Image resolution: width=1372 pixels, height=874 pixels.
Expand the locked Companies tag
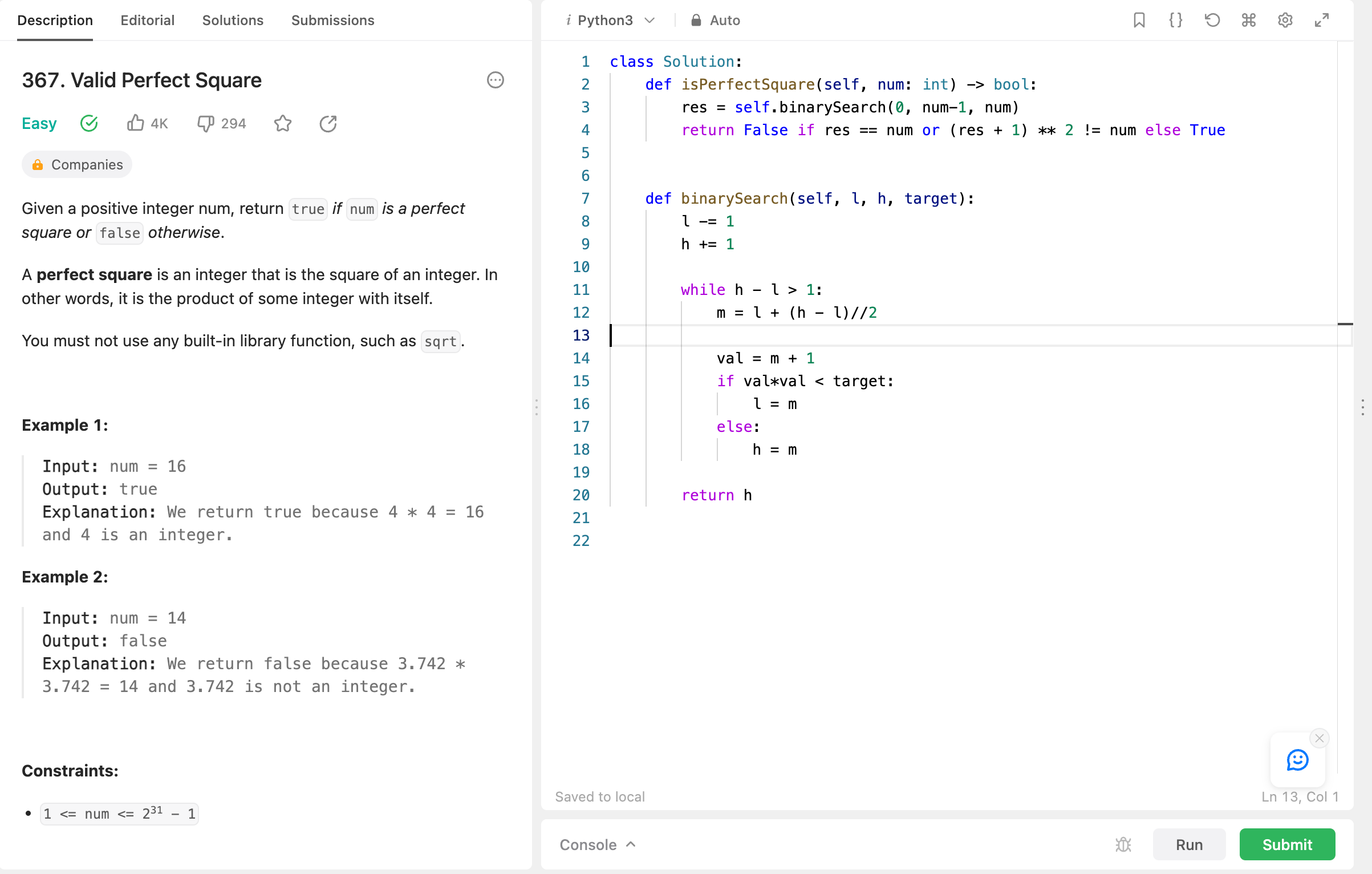[x=77, y=164]
